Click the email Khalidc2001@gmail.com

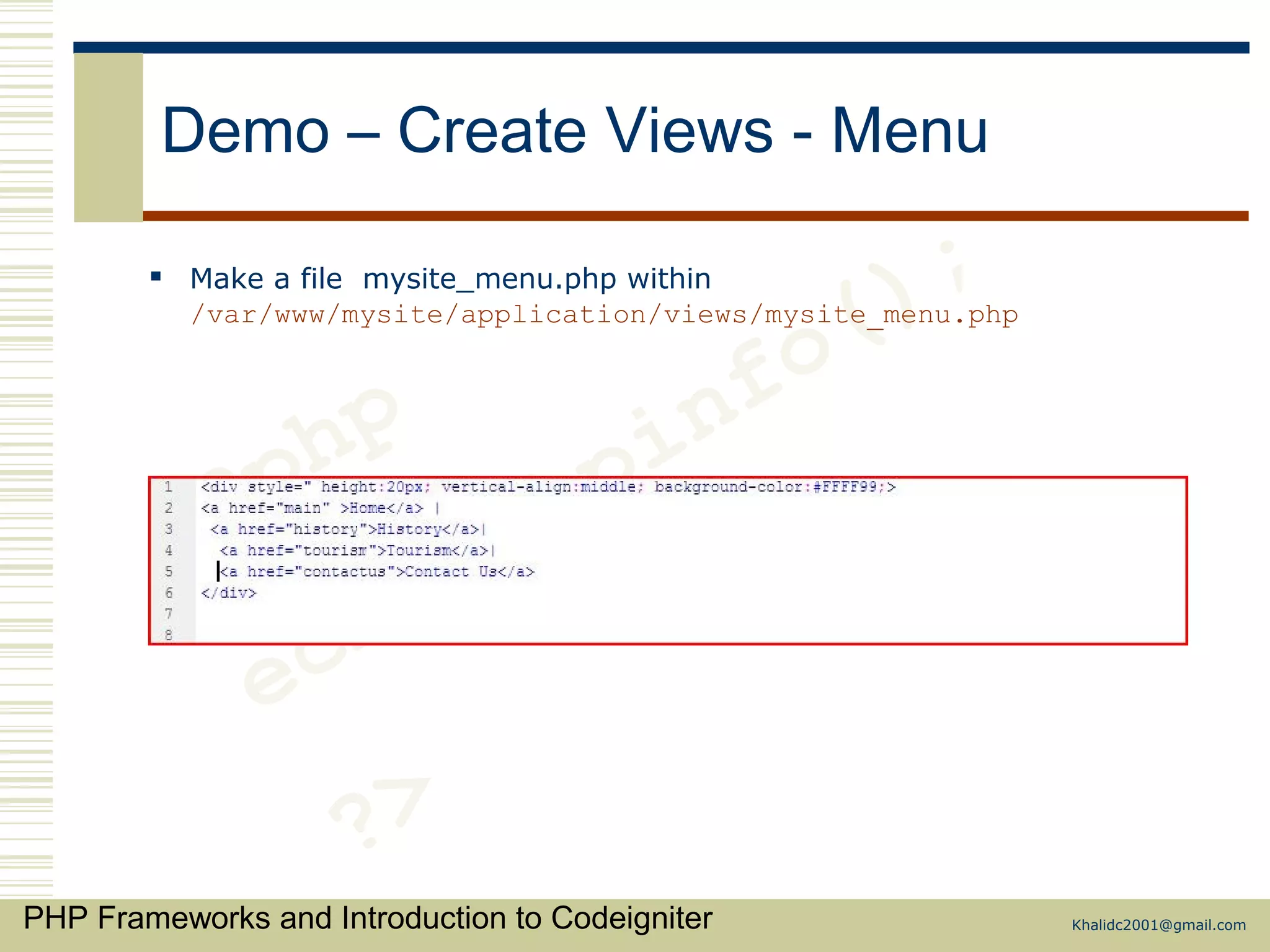pos(1158,925)
